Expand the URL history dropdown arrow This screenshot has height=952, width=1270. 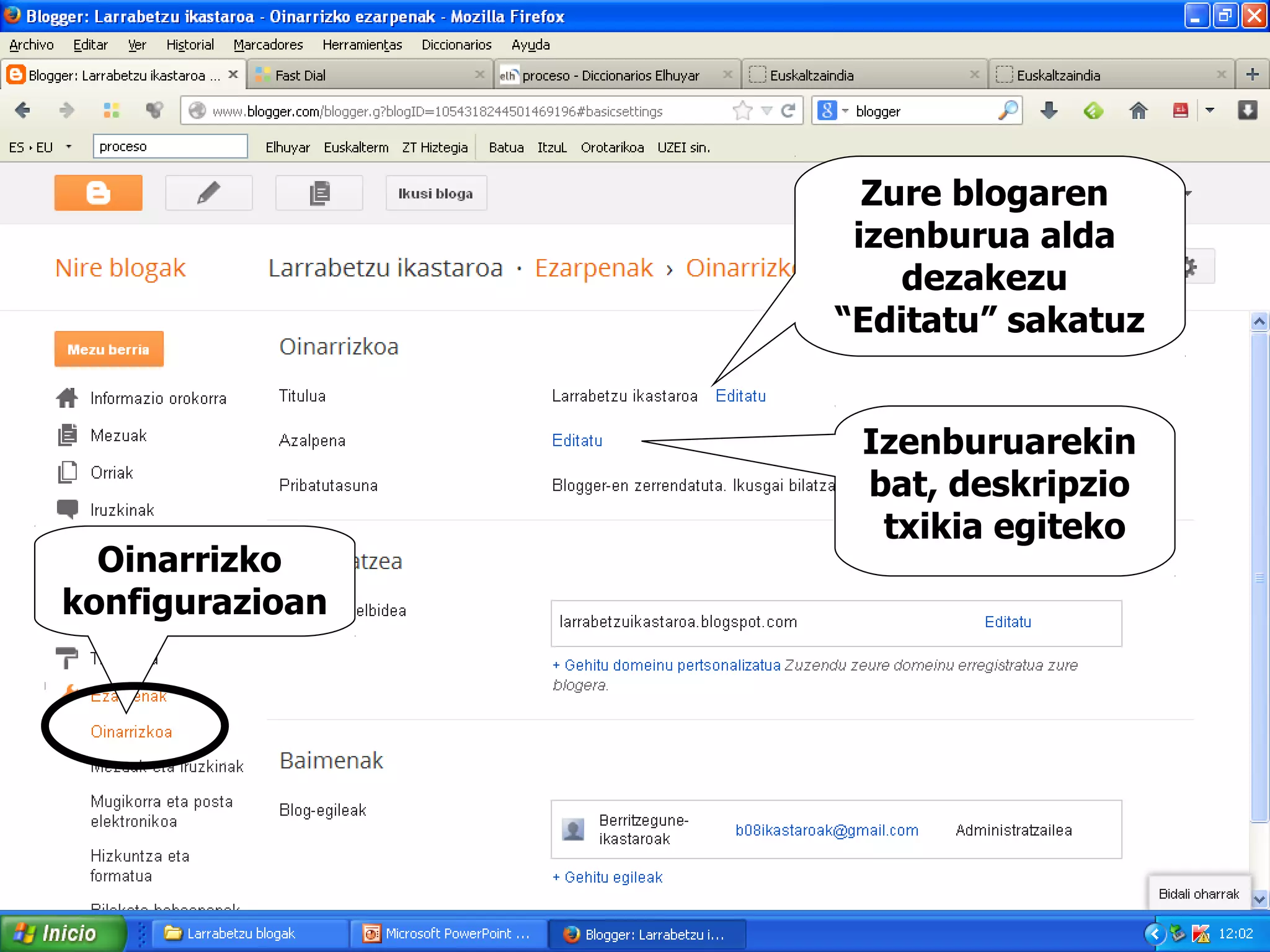[767, 111]
